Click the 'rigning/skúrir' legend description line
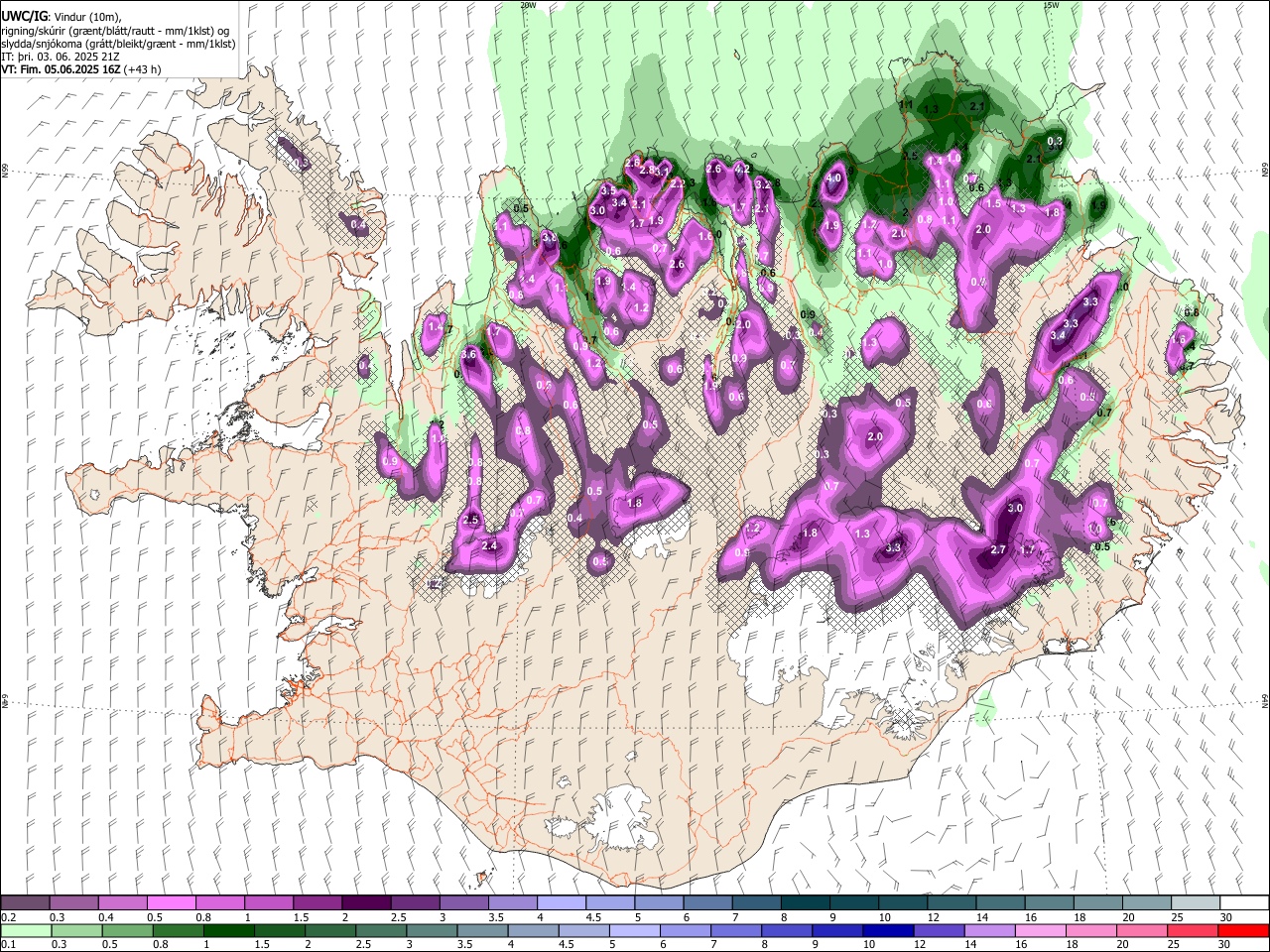Image resolution: width=1270 pixels, height=952 pixels. [x=115, y=31]
